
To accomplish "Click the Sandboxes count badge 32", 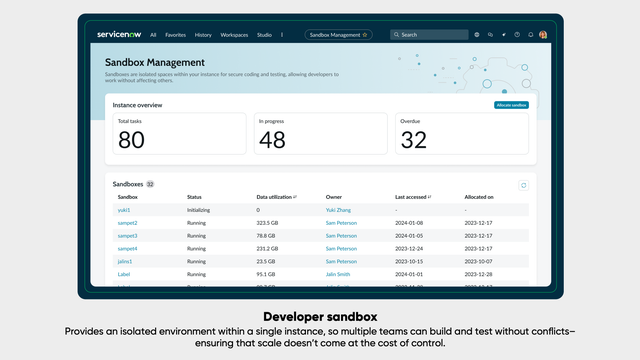I will pyautogui.click(x=150, y=184).
